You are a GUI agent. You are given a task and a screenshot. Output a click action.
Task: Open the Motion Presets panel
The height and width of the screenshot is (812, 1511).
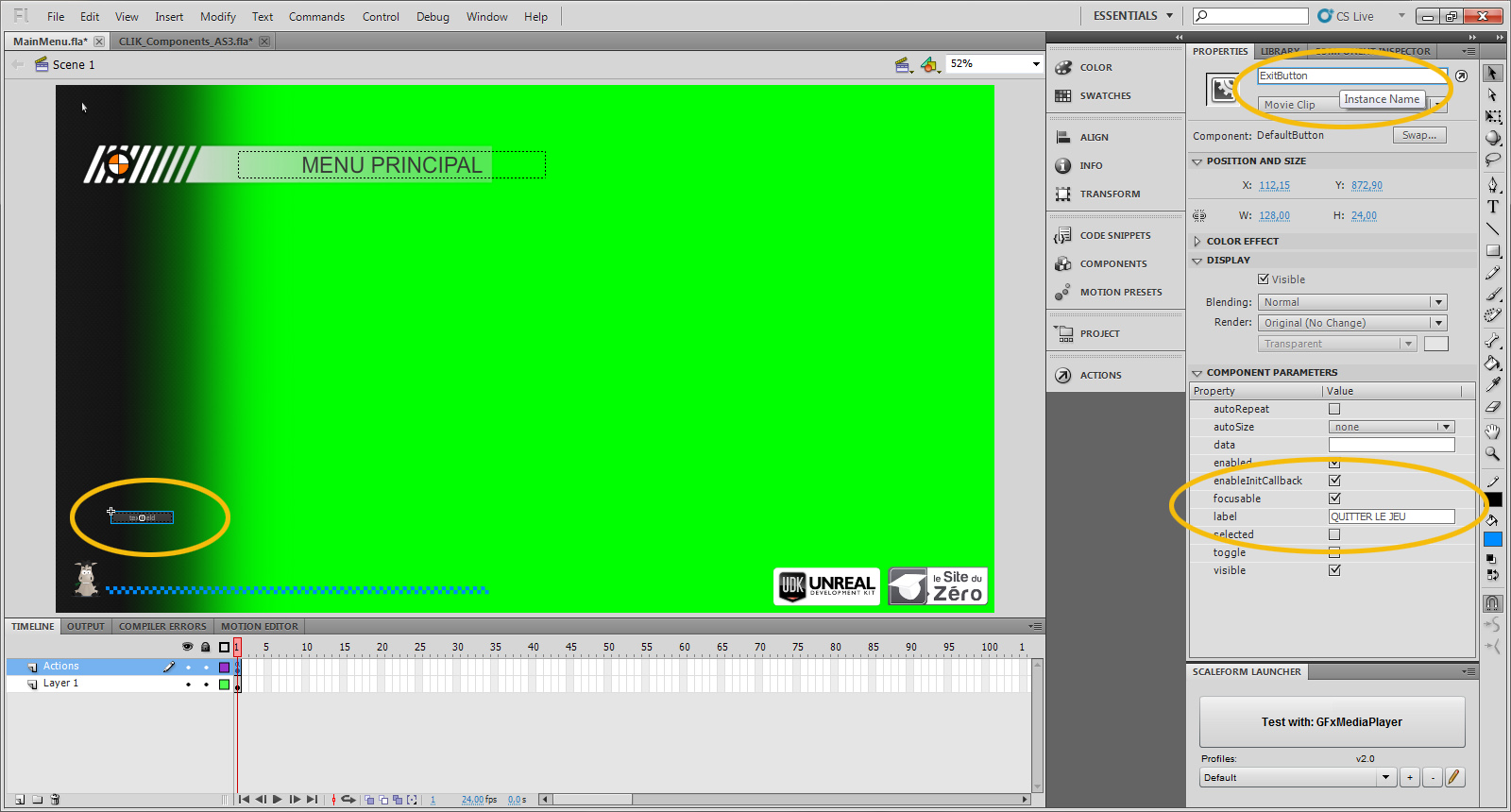[1120, 293]
